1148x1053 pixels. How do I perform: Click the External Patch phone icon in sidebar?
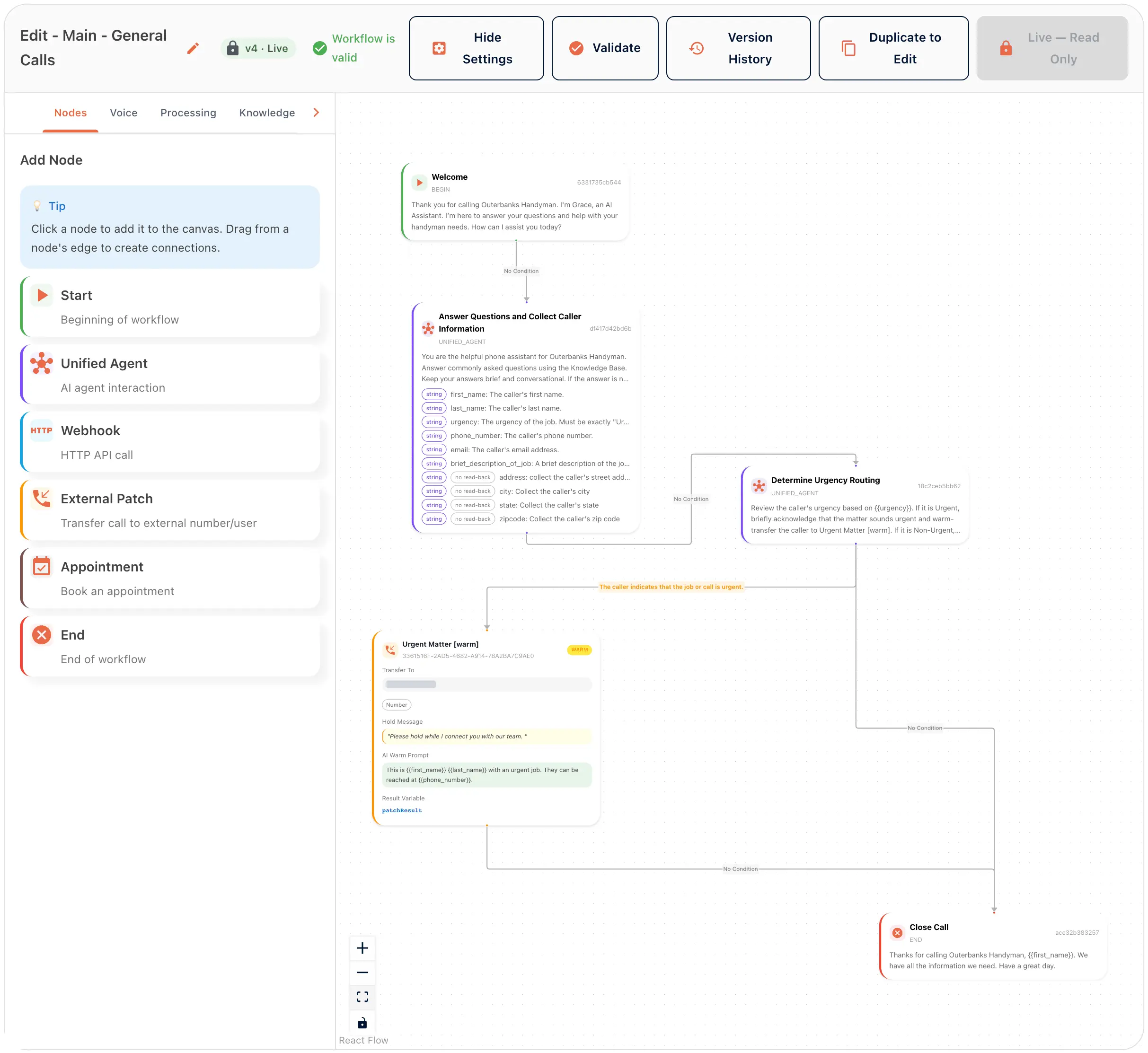(x=42, y=498)
